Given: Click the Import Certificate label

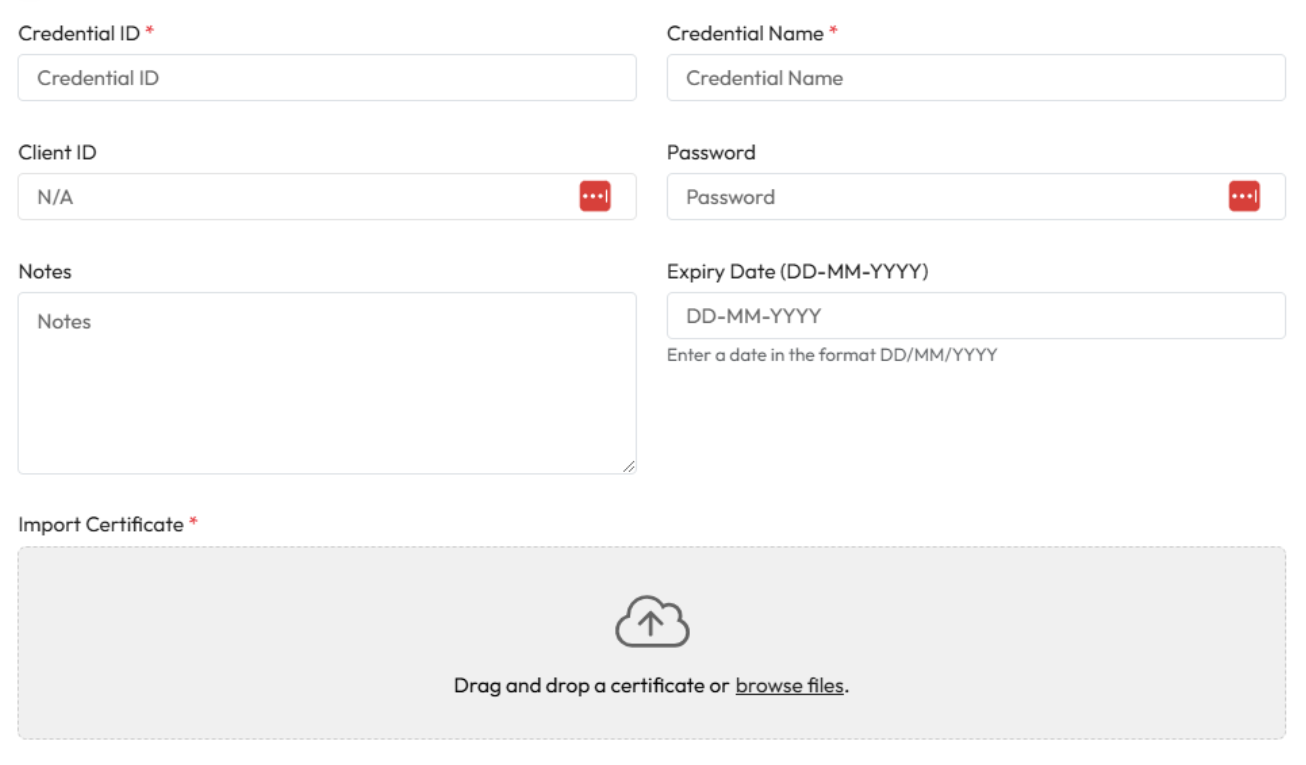Looking at the screenshot, I should click(x=101, y=525).
